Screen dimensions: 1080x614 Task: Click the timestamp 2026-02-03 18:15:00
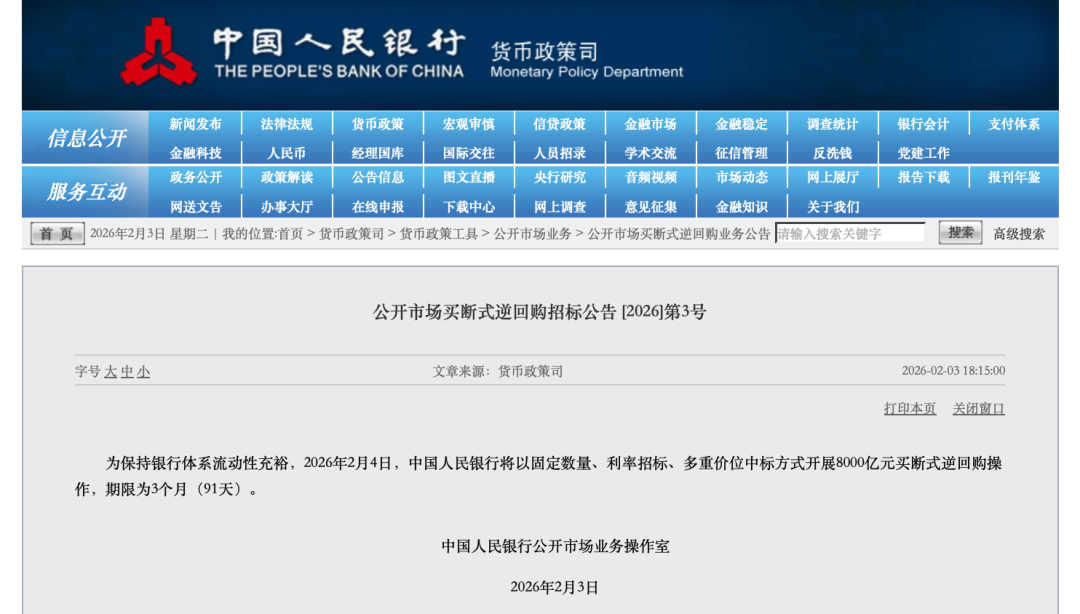(953, 371)
